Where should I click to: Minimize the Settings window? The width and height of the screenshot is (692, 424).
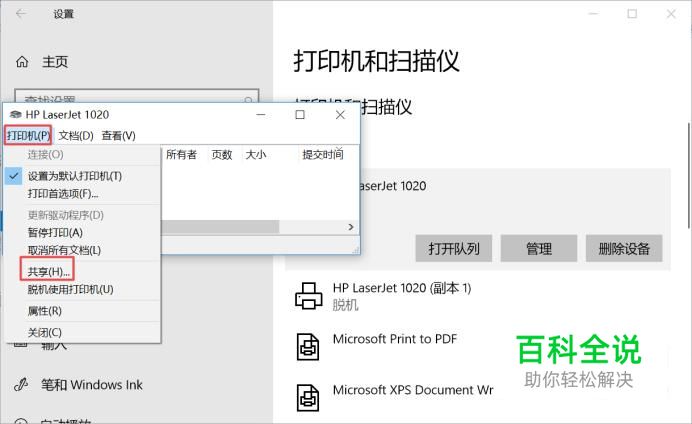pyautogui.click(x=593, y=14)
